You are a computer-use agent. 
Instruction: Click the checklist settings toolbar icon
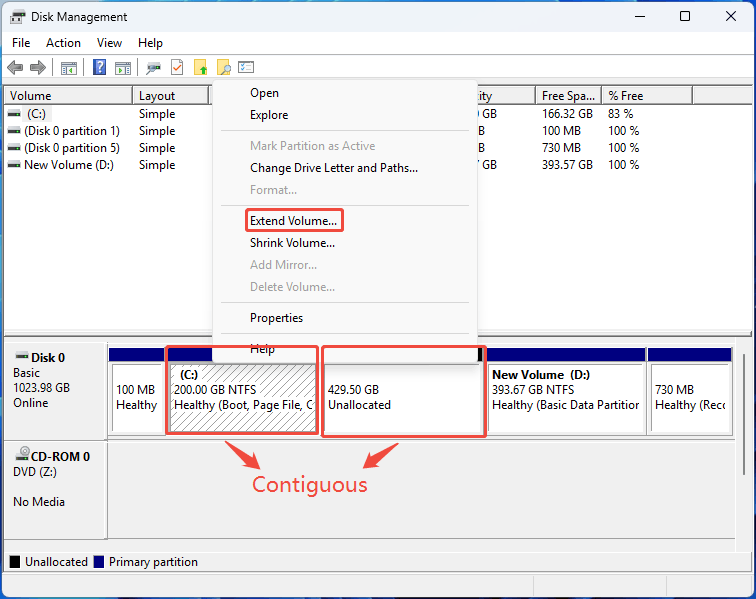pos(246,67)
